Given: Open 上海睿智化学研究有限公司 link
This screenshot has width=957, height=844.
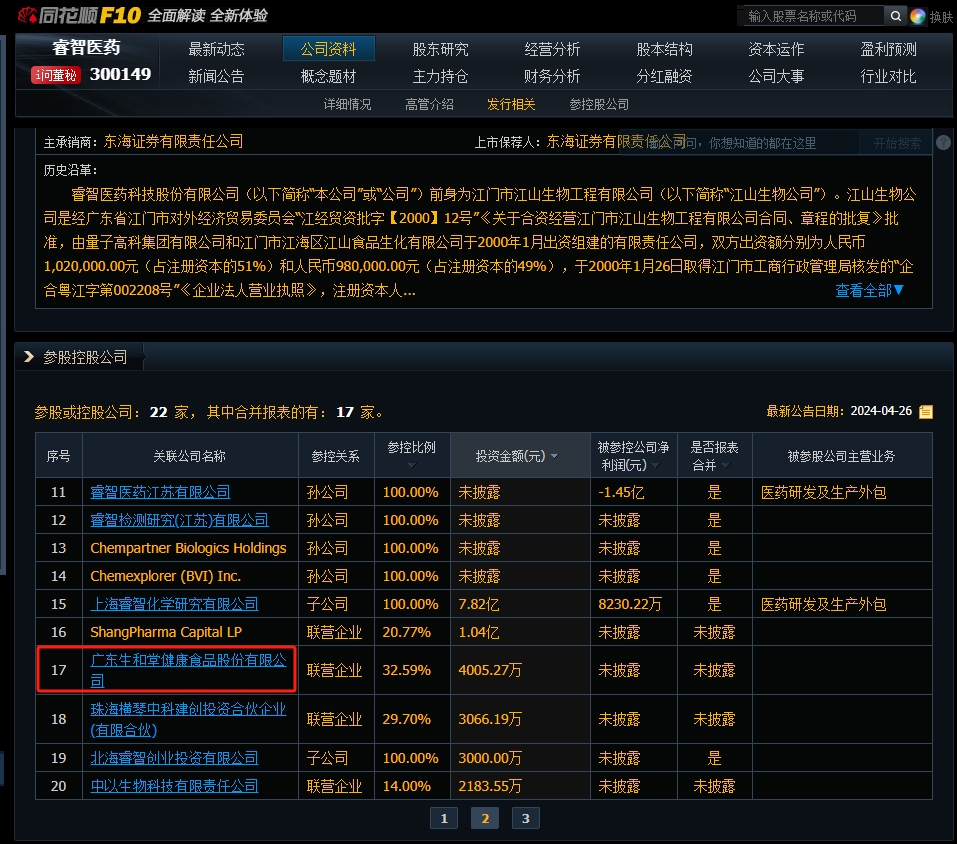Looking at the screenshot, I should [x=174, y=604].
